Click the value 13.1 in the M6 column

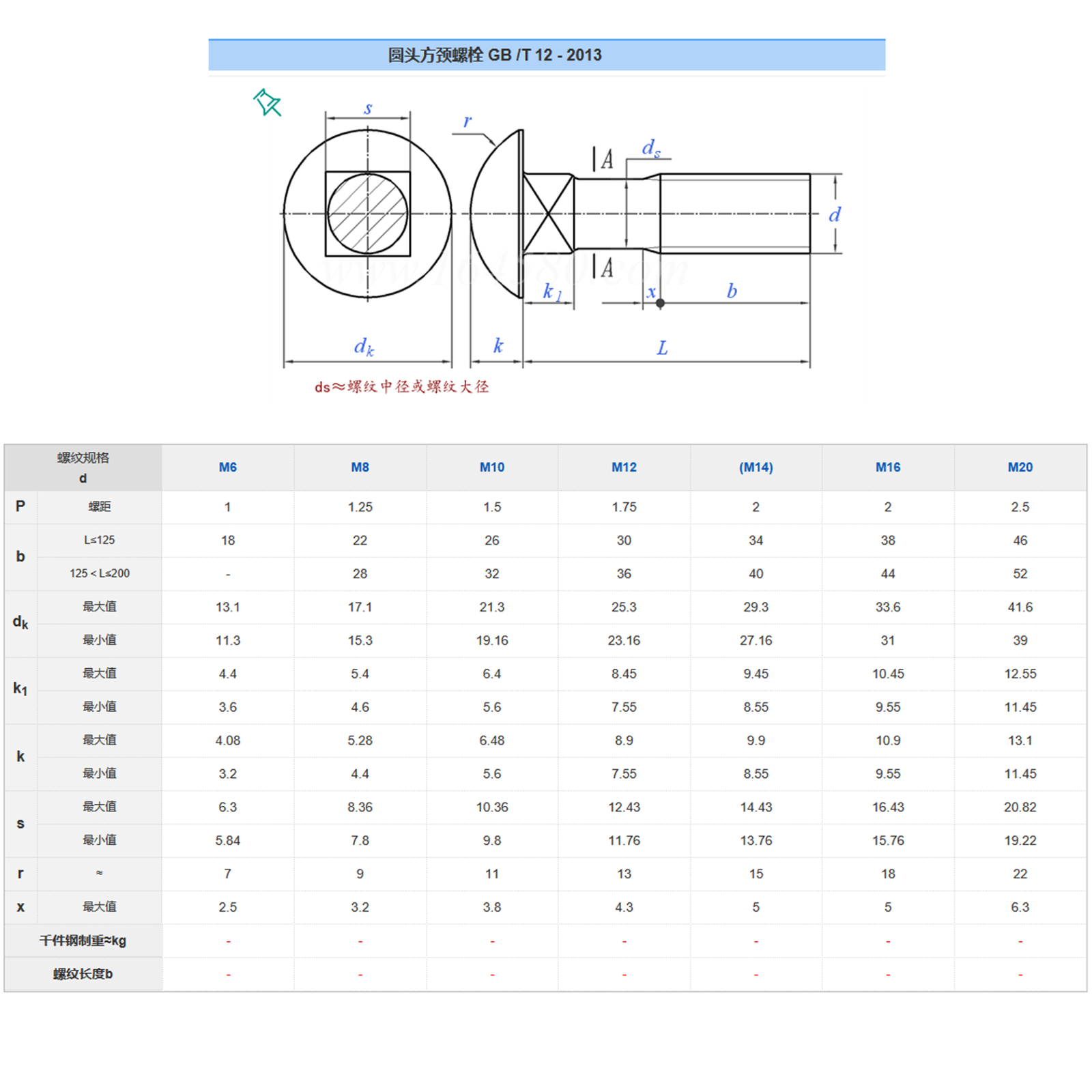(x=228, y=607)
